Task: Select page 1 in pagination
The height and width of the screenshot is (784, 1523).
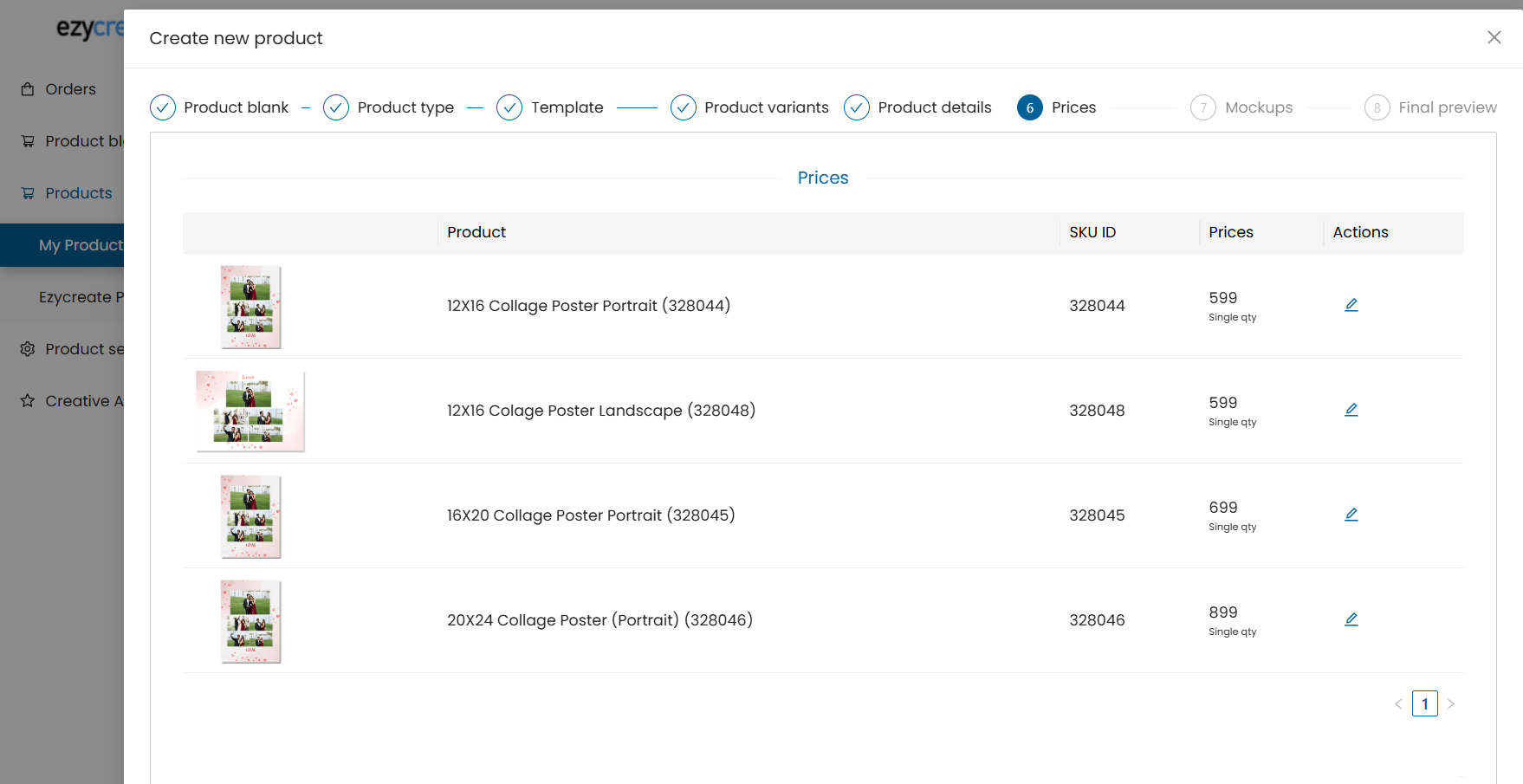Action: point(1424,703)
